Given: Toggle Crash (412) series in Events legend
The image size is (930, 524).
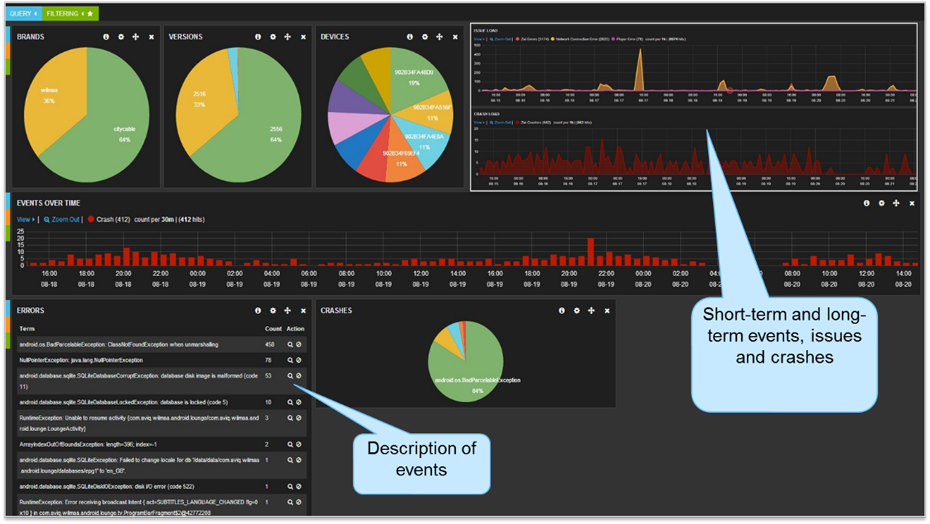Looking at the screenshot, I should (x=109, y=220).
